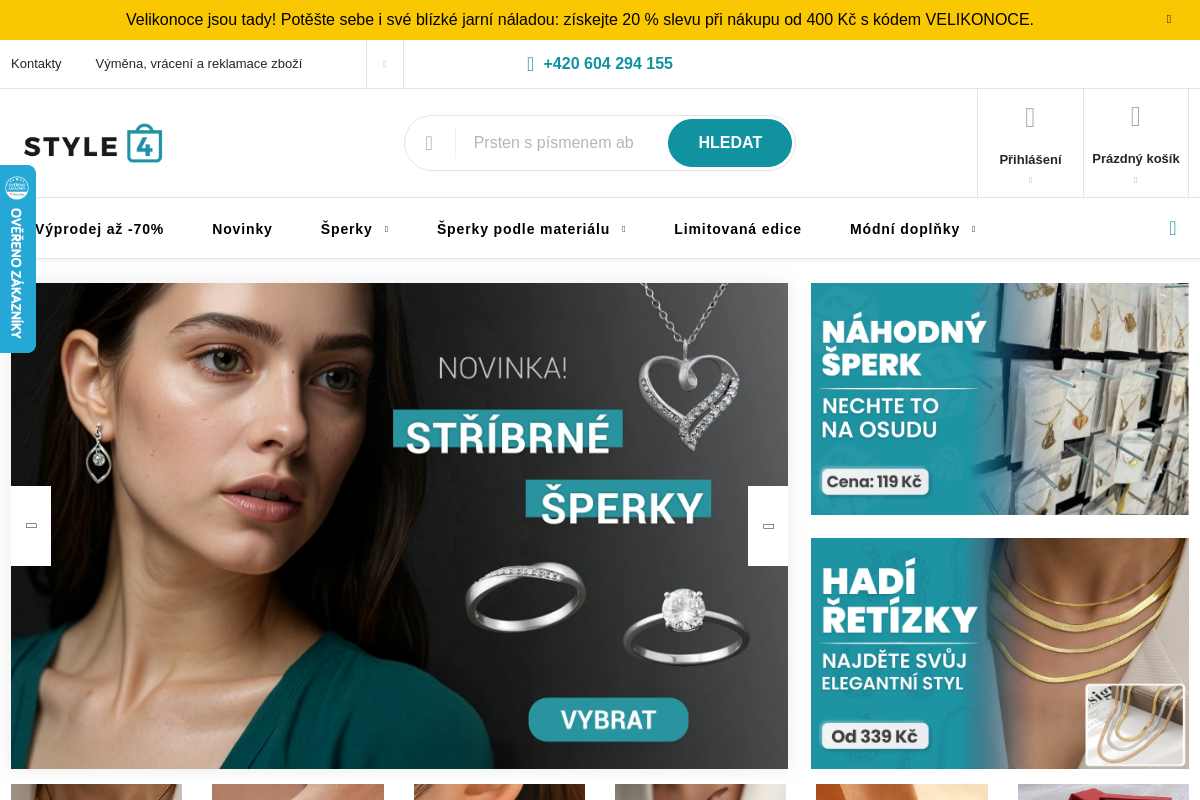Open the Hadí řetízky banner
1200x800 pixels.
tap(1000, 653)
